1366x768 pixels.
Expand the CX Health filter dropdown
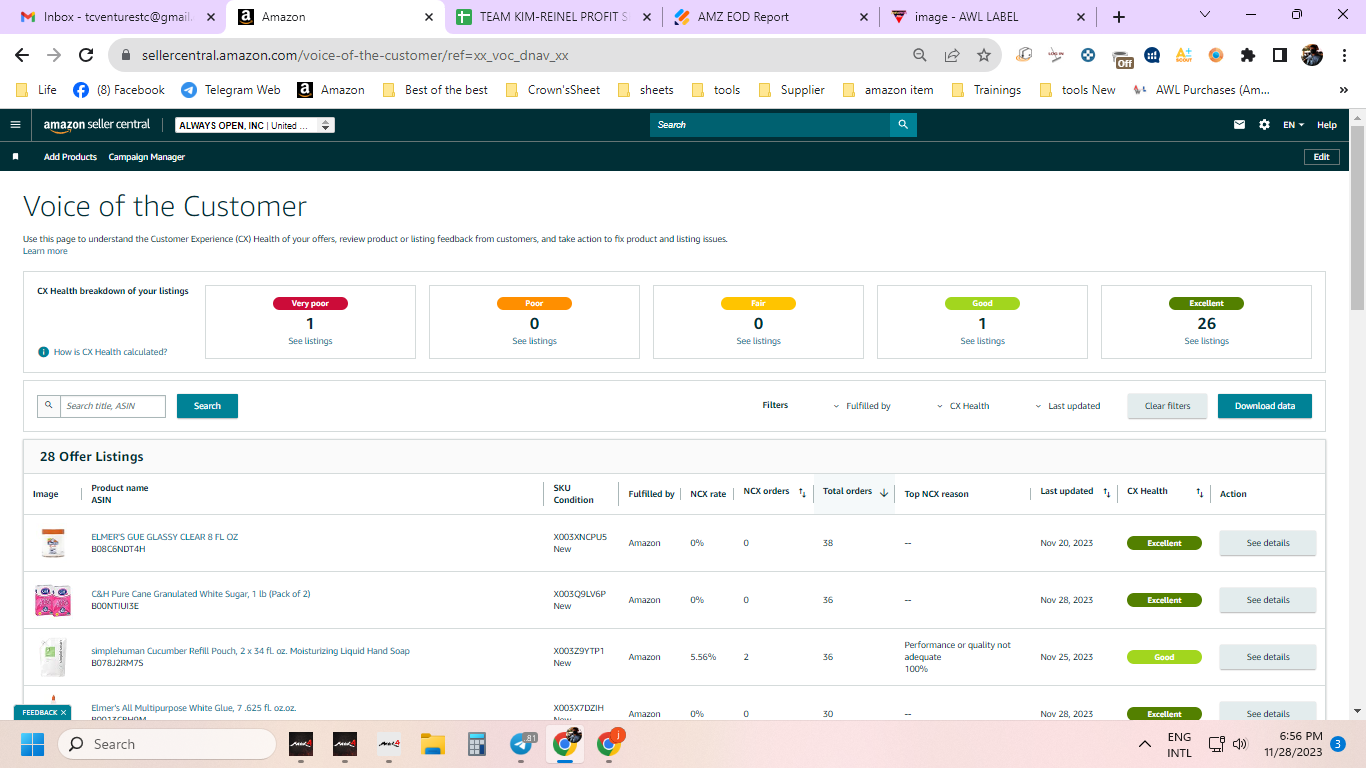(x=963, y=406)
